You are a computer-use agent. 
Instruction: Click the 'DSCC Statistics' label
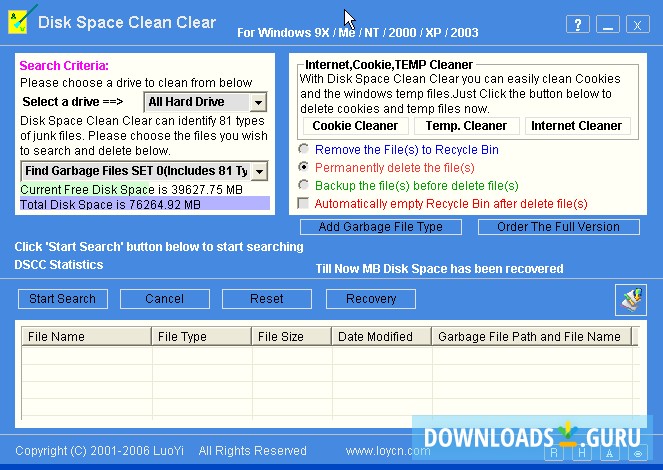point(59,265)
